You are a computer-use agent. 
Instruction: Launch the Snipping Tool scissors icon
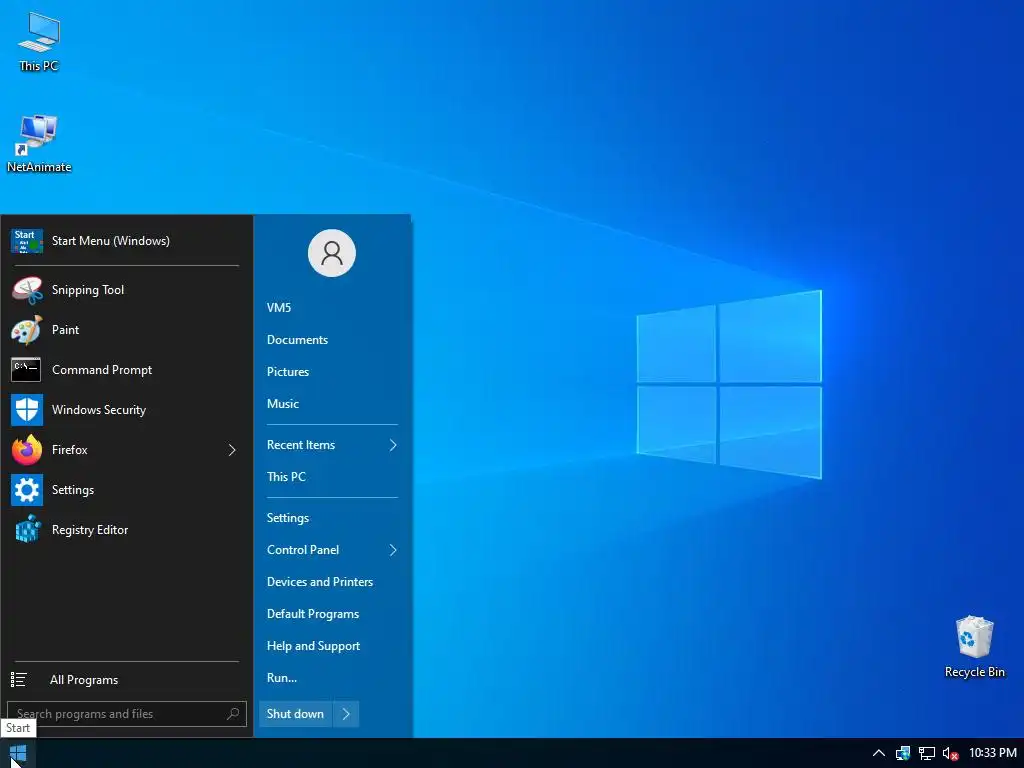click(27, 290)
